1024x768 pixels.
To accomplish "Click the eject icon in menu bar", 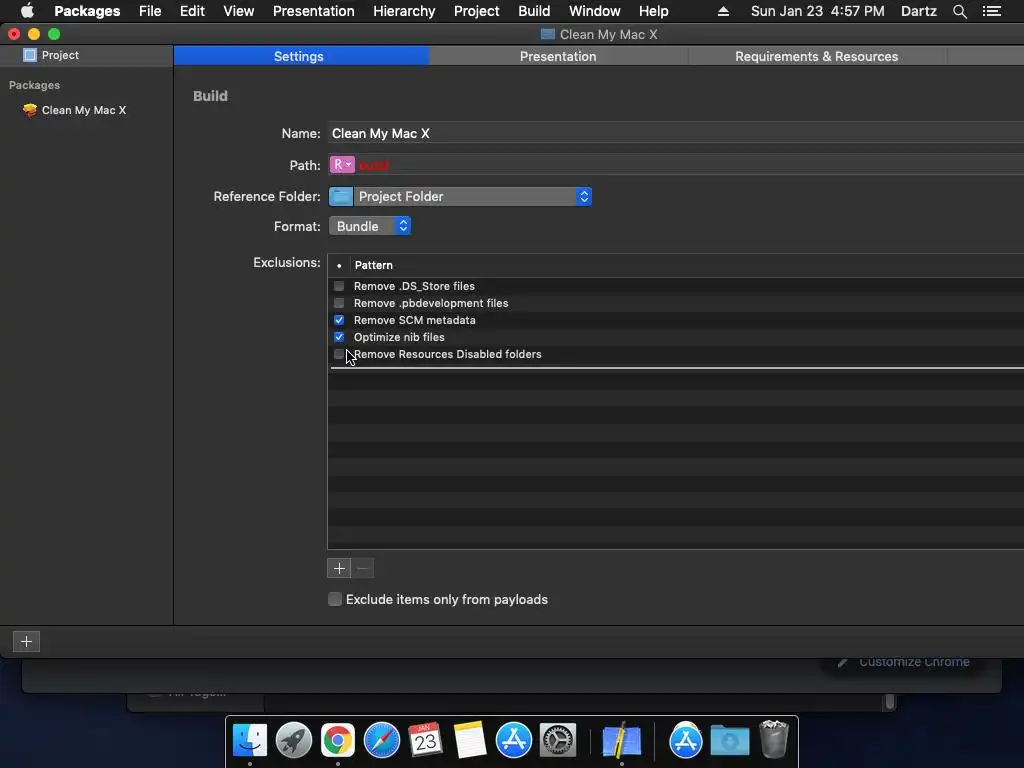I will [723, 11].
